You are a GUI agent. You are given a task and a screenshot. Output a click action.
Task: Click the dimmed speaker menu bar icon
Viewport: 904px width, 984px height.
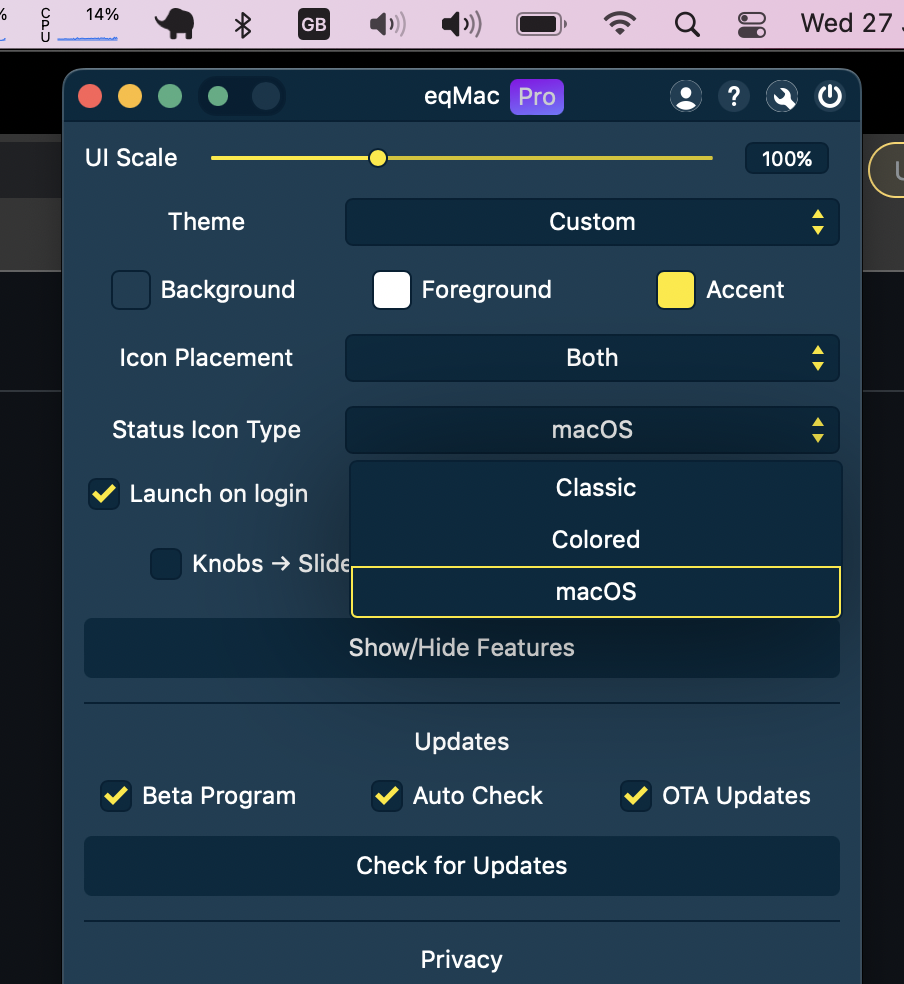[388, 24]
